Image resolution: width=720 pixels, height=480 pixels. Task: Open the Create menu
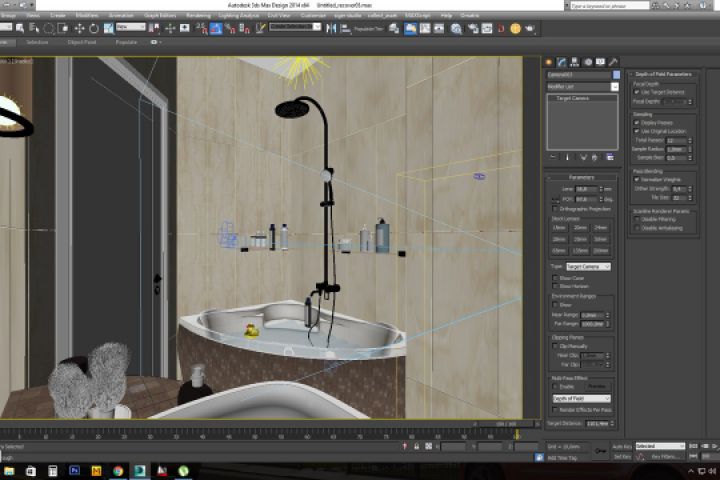pos(58,16)
